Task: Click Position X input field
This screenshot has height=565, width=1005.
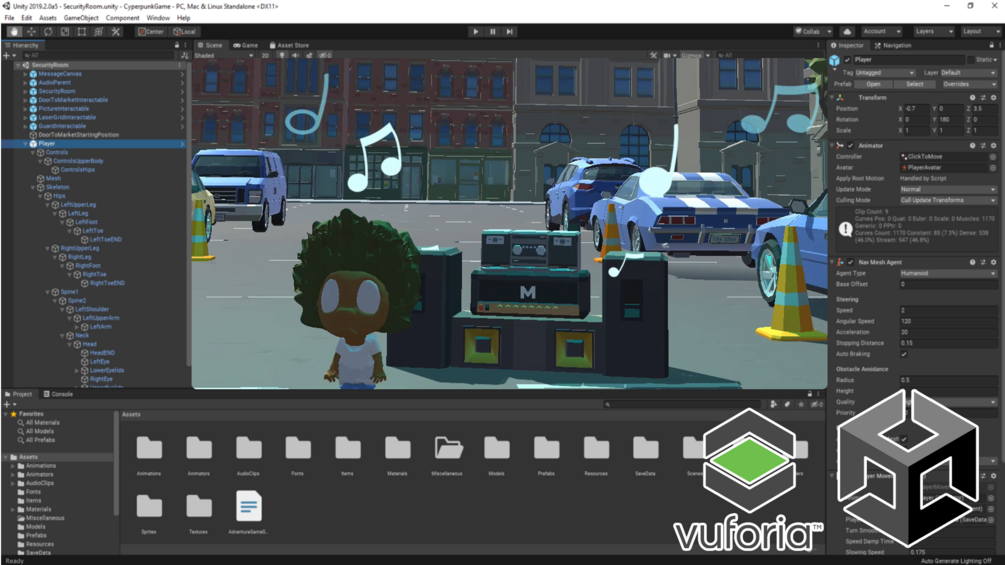Action: pos(916,109)
